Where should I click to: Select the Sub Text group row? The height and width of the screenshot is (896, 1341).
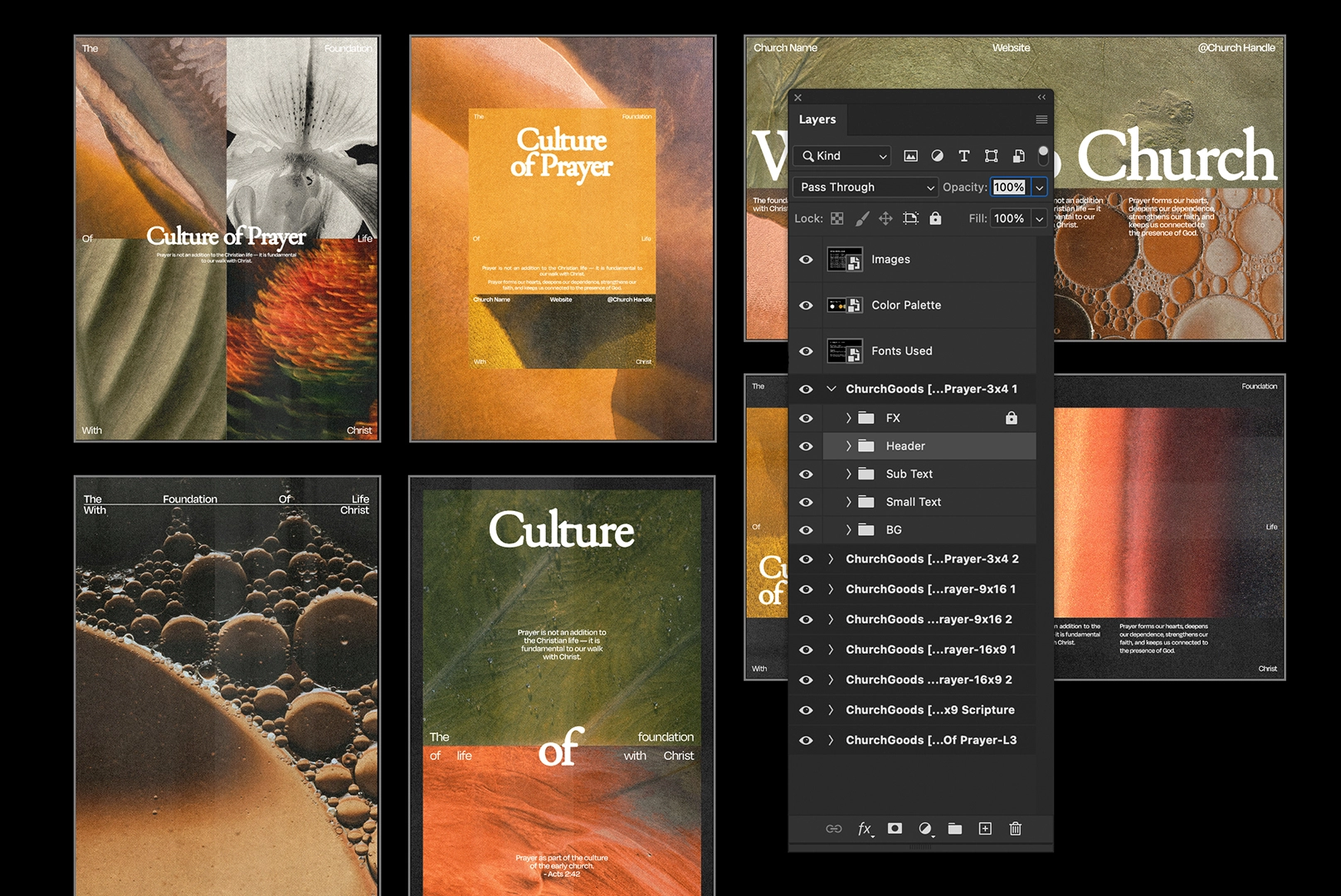point(929,475)
